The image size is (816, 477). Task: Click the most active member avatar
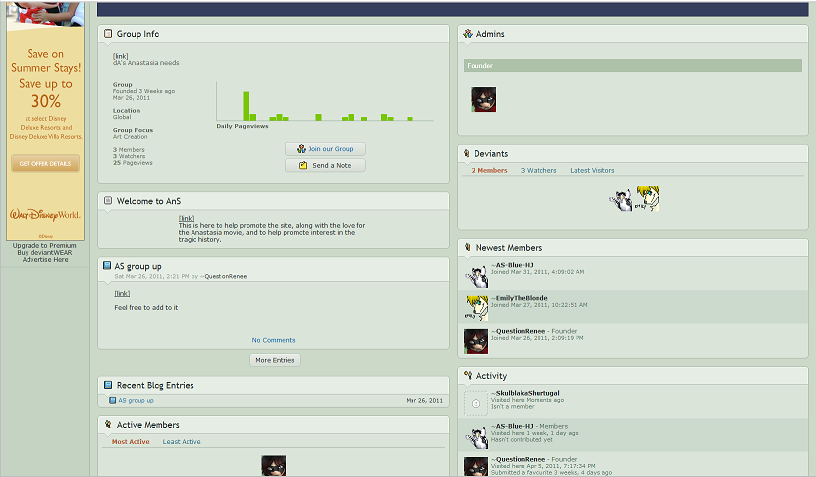click(274, 466)
